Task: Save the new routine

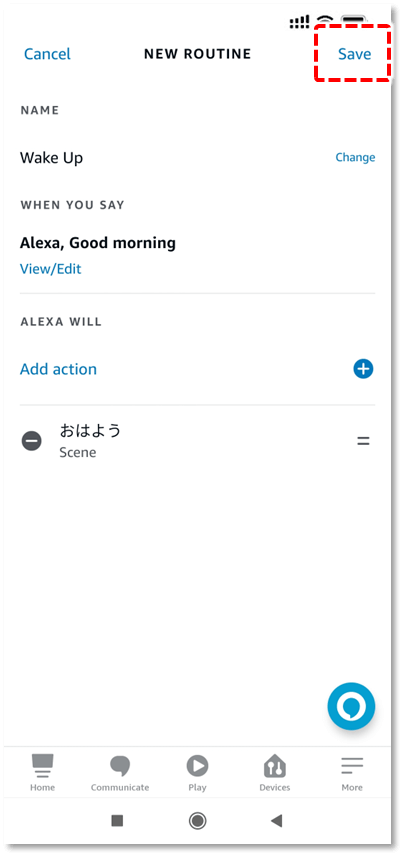Action: (x=354, y=54)
